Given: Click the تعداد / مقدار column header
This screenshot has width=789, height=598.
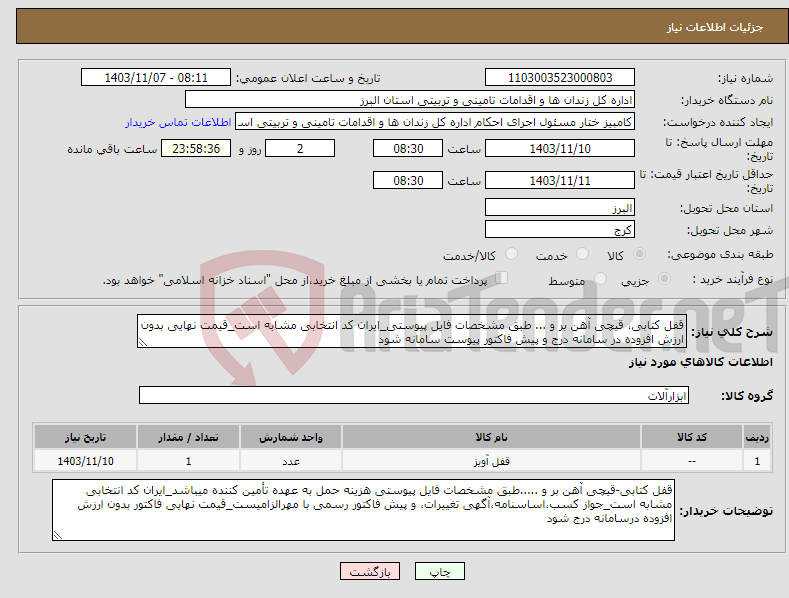Looking at the screenshot, I should 188,437.
